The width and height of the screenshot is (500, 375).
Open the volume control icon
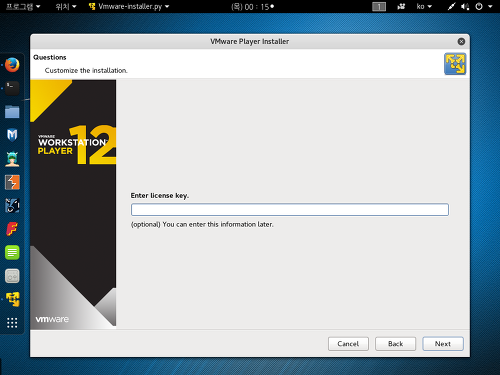[465, 7]
